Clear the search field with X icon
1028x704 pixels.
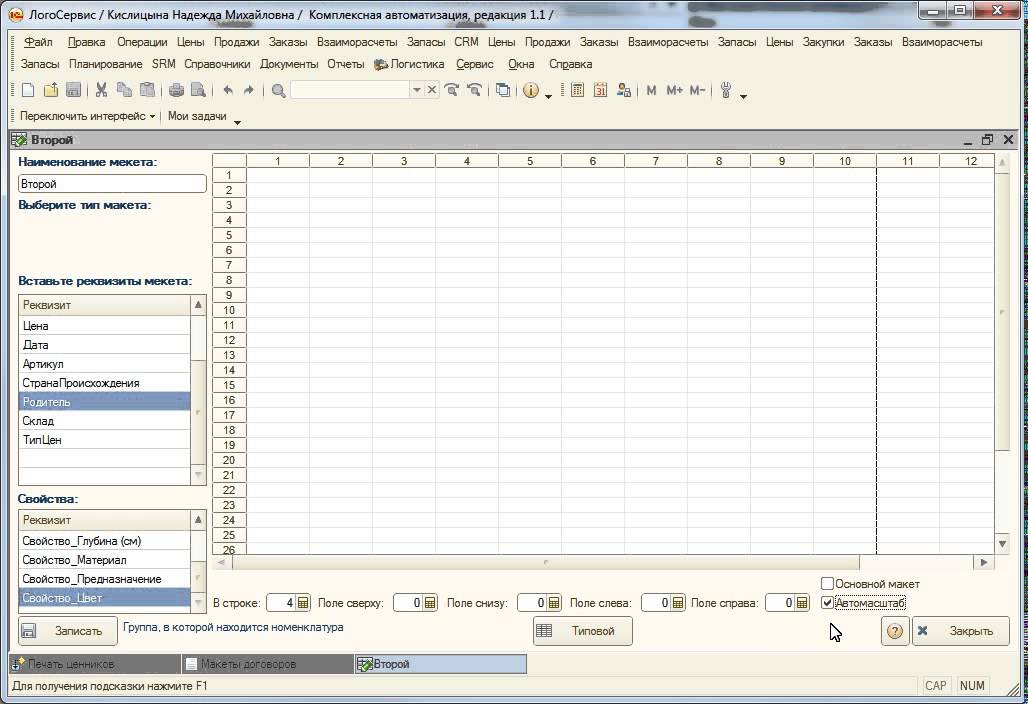[x=432, y=90]
